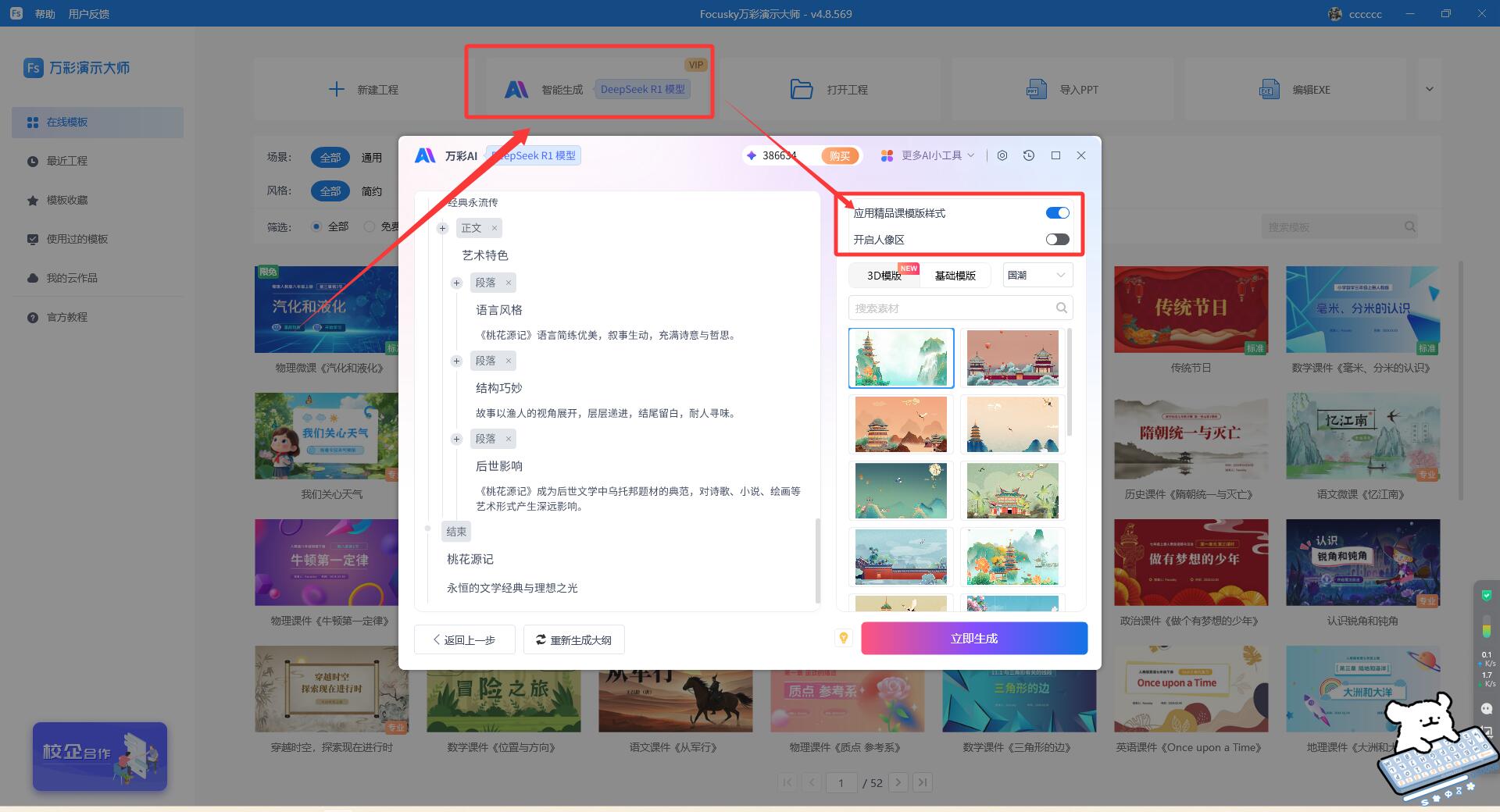The height and width of the screenshot is (812, 1500).
Task: Open the 用户反馈 menu
Action: [89, 14]
